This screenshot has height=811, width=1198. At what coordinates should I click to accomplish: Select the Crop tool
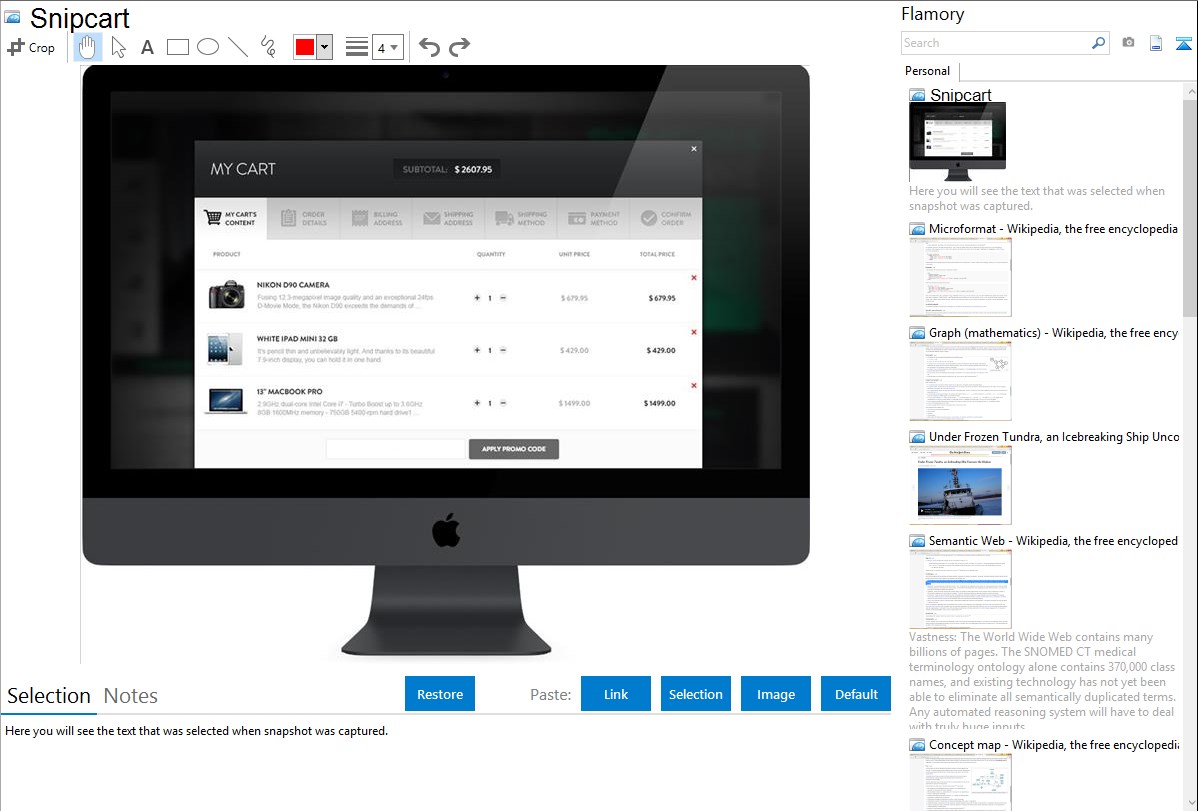click(31, 47)
